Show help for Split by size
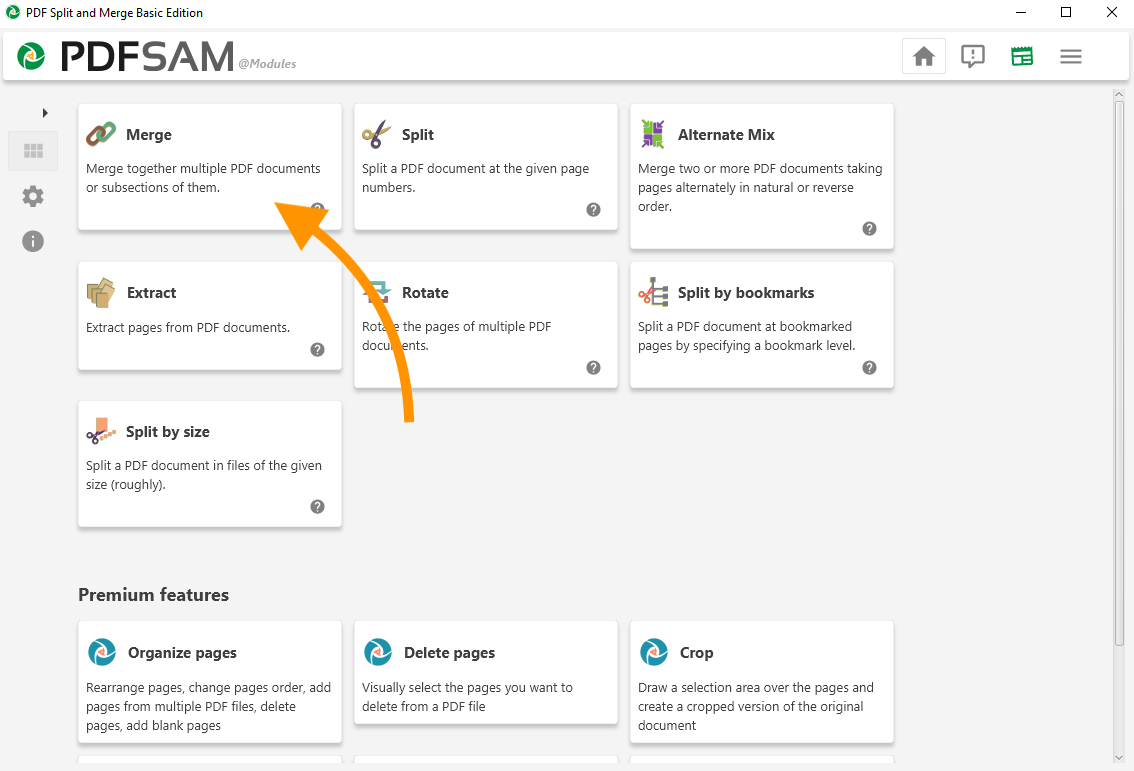The image size is (1134, 771). [x=317, y=507]
